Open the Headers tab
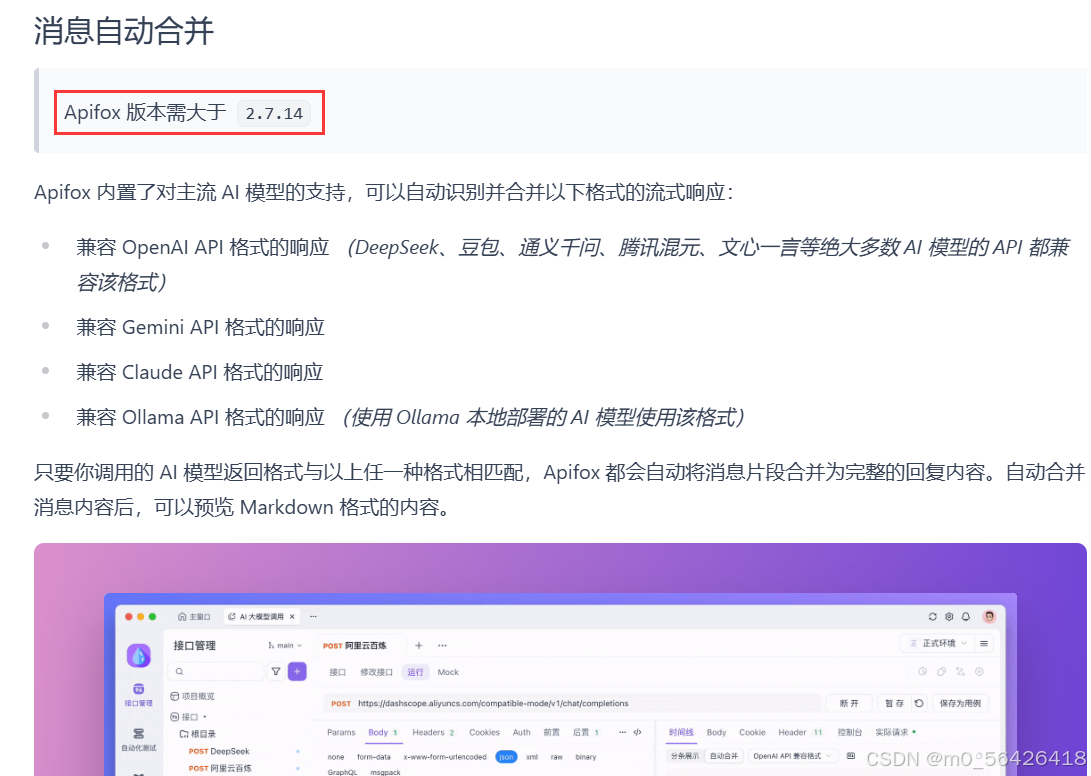 [433, 732]
